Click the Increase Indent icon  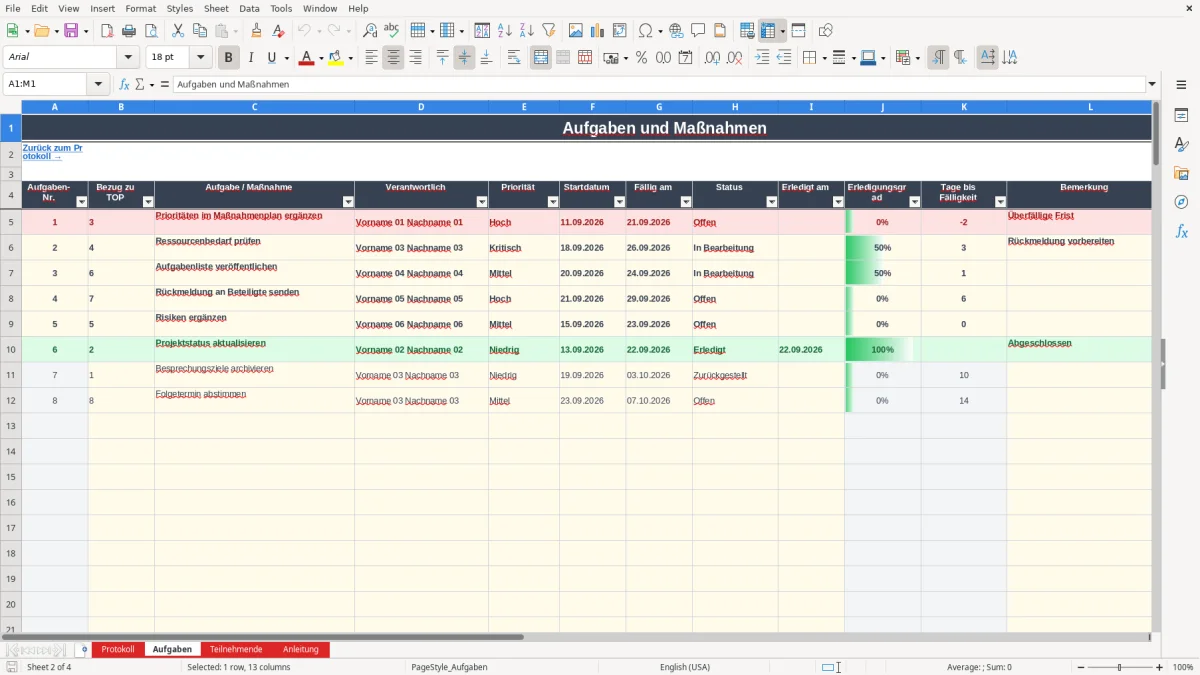point(762,58)
